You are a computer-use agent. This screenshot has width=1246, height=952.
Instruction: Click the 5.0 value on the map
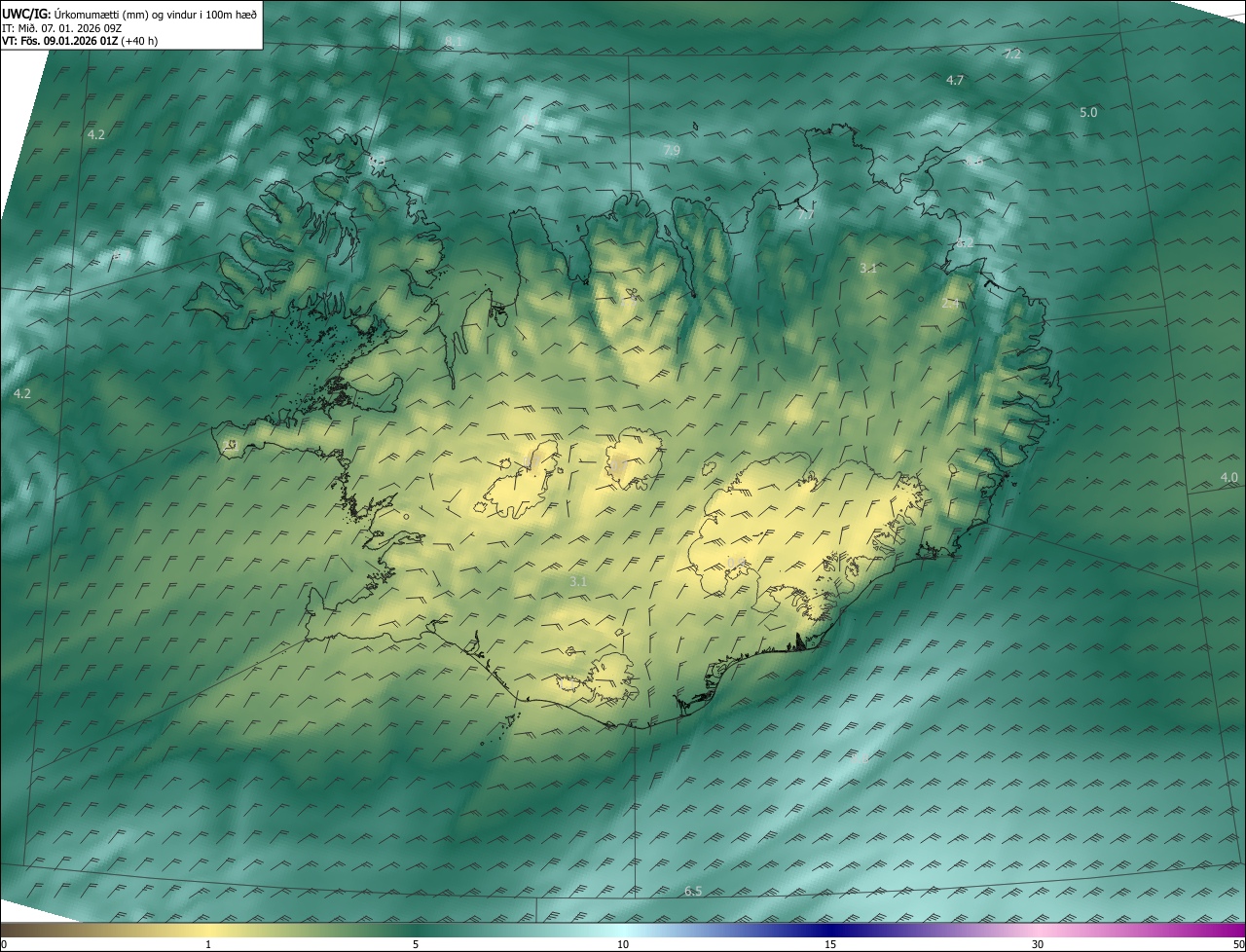(1088, 113)
